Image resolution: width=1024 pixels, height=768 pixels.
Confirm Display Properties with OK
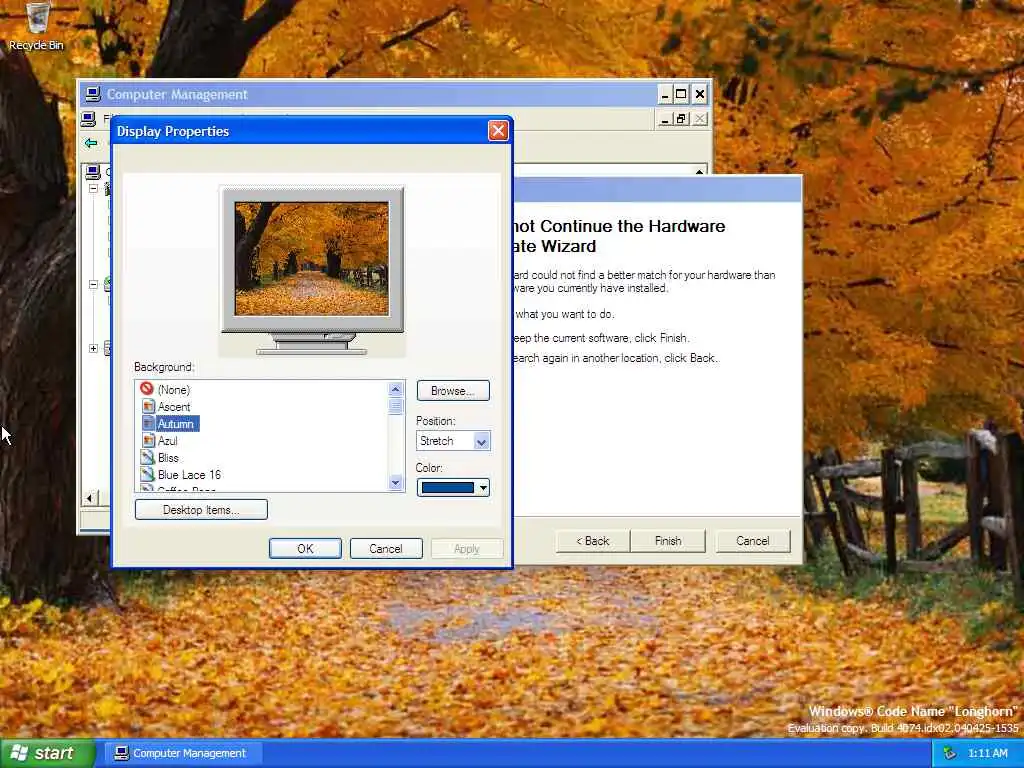305,549
